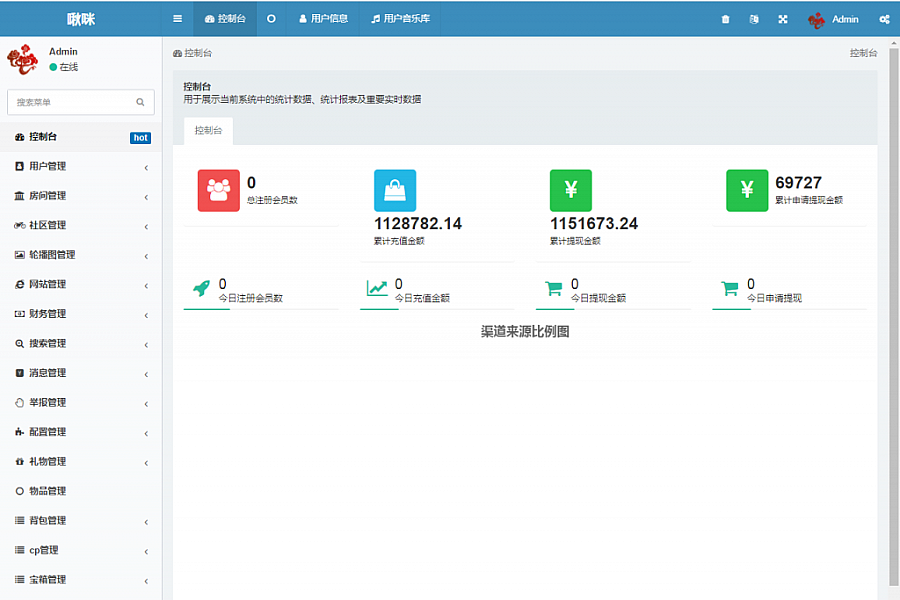Screen dimensions: 900x600
Task: Open 物品管理 in the sidebar
Action: point(47,491)
